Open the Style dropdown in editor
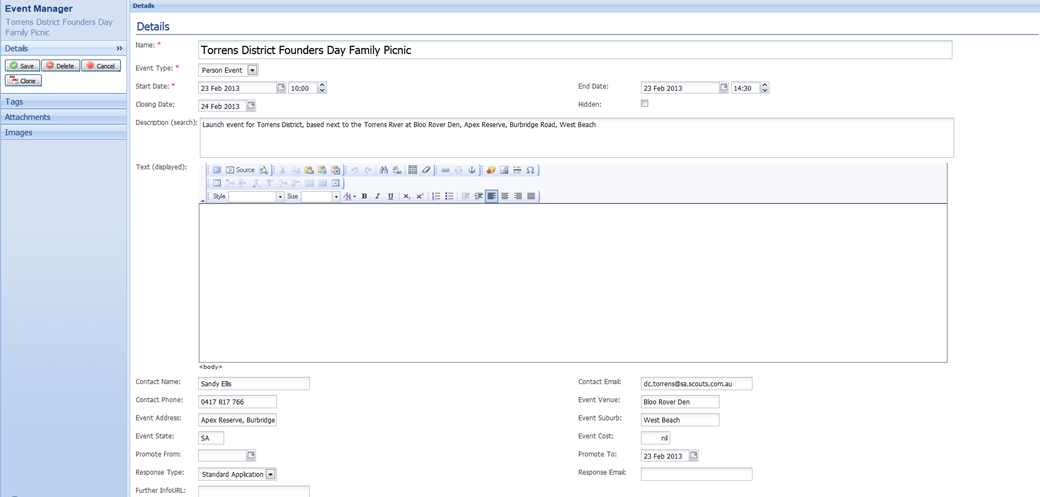The width and height of the screenshot is (1040, 497). (280, 197)
